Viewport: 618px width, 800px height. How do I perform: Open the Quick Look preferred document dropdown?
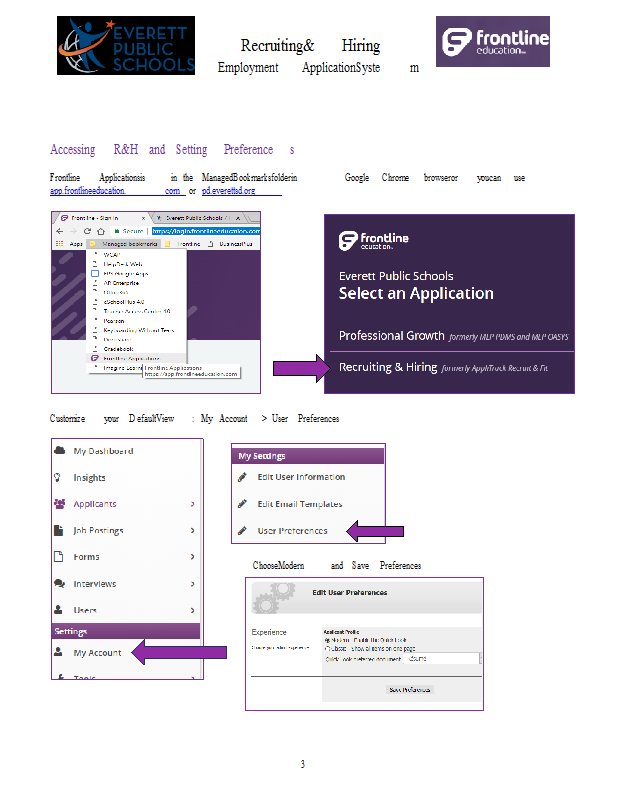(x=442, y=659)
